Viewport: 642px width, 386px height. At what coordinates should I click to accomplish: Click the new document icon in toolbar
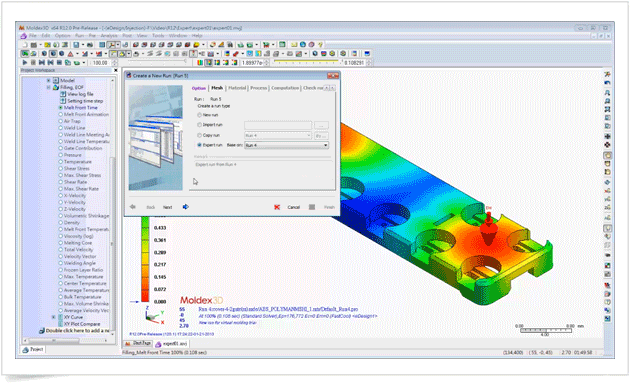25,45
